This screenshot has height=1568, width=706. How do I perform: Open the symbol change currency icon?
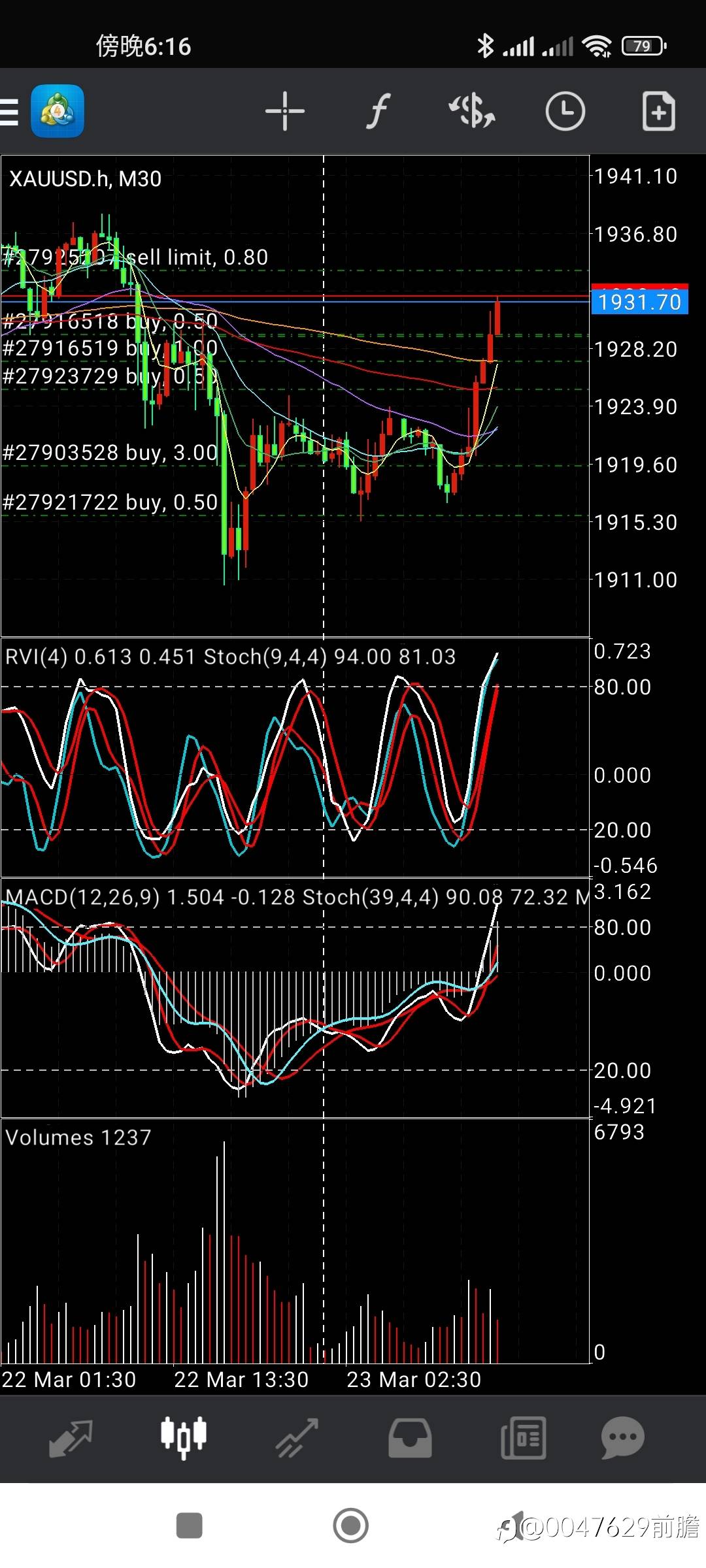(x=472, y=111)
